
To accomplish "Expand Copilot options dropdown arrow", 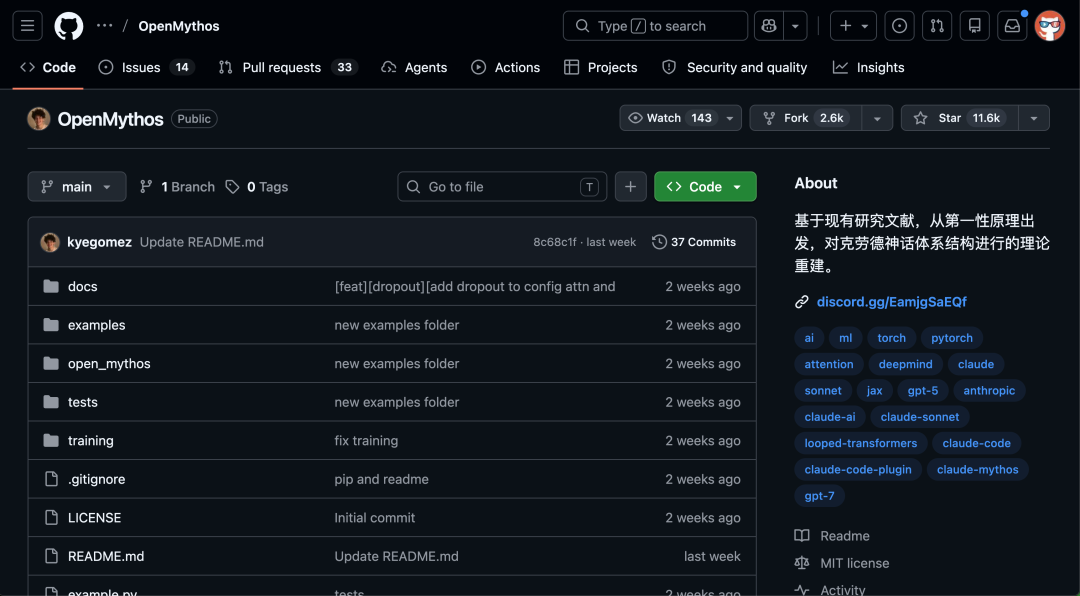I will click(x=795, y=26).
